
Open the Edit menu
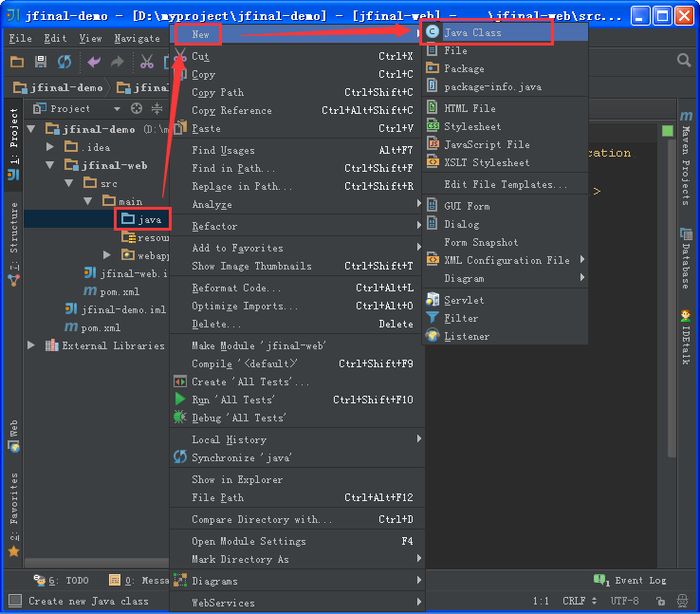(55, 38)
